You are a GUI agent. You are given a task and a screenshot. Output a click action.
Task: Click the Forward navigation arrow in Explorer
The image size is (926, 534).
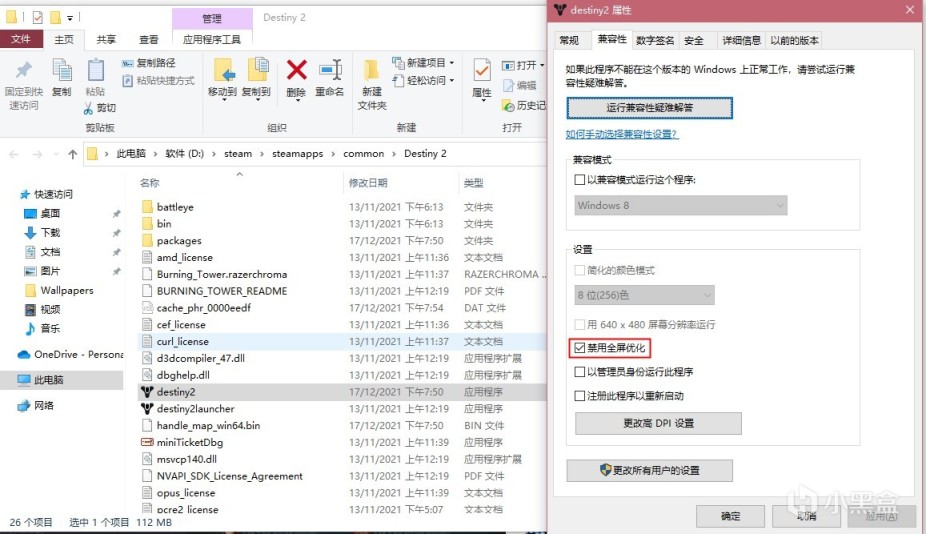[37, 154]
